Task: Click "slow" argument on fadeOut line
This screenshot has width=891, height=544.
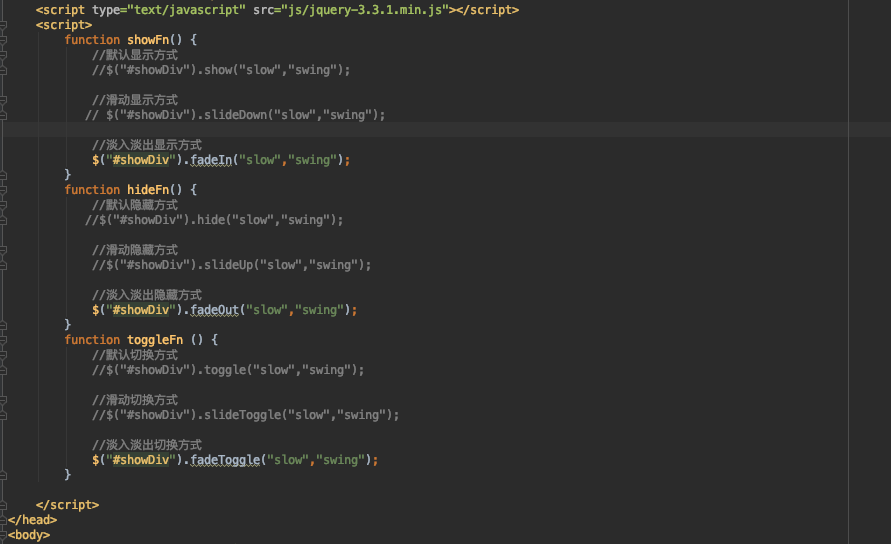Action: pos(267,310)
